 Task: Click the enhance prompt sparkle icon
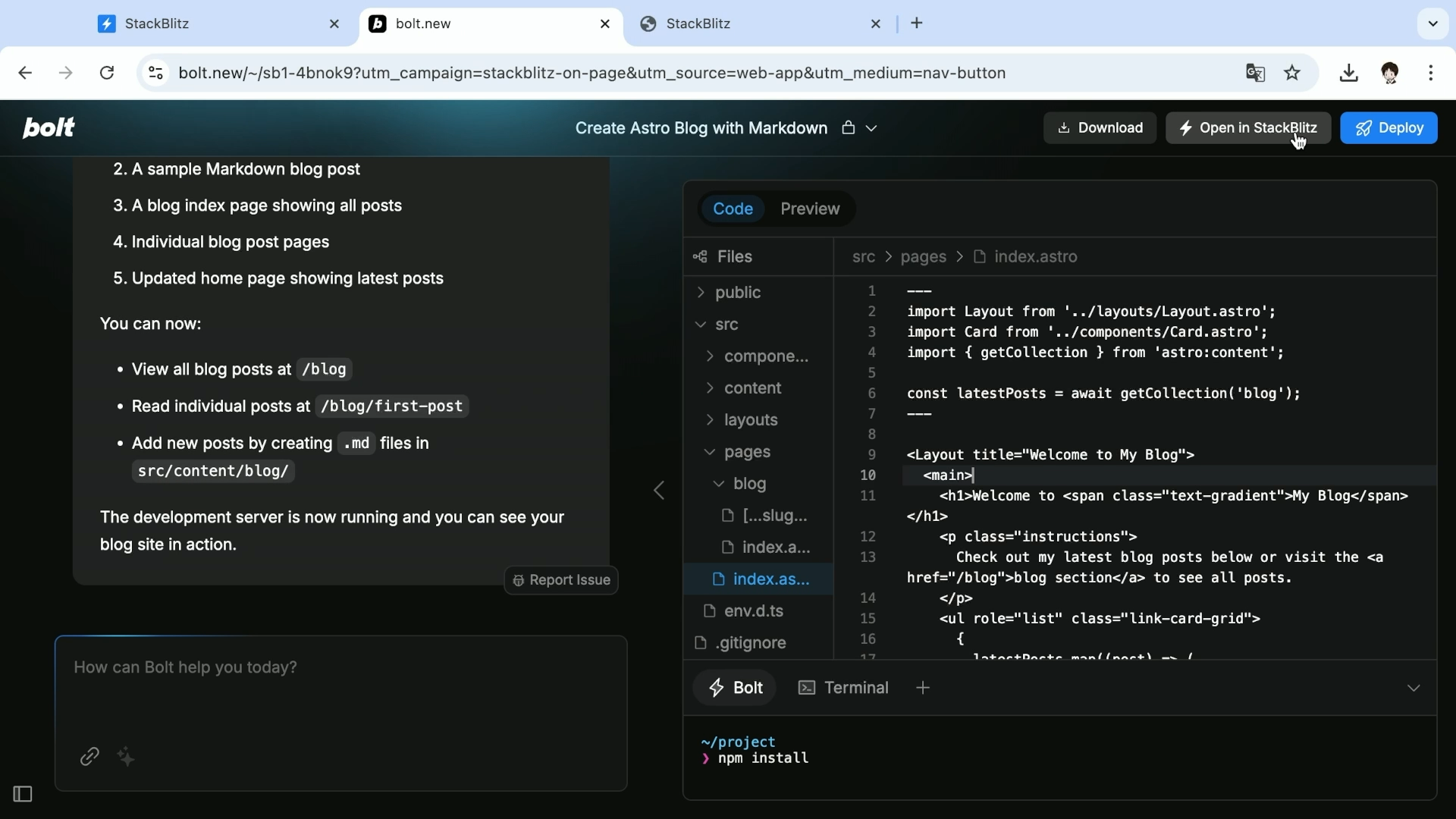(x=126, y=756)
